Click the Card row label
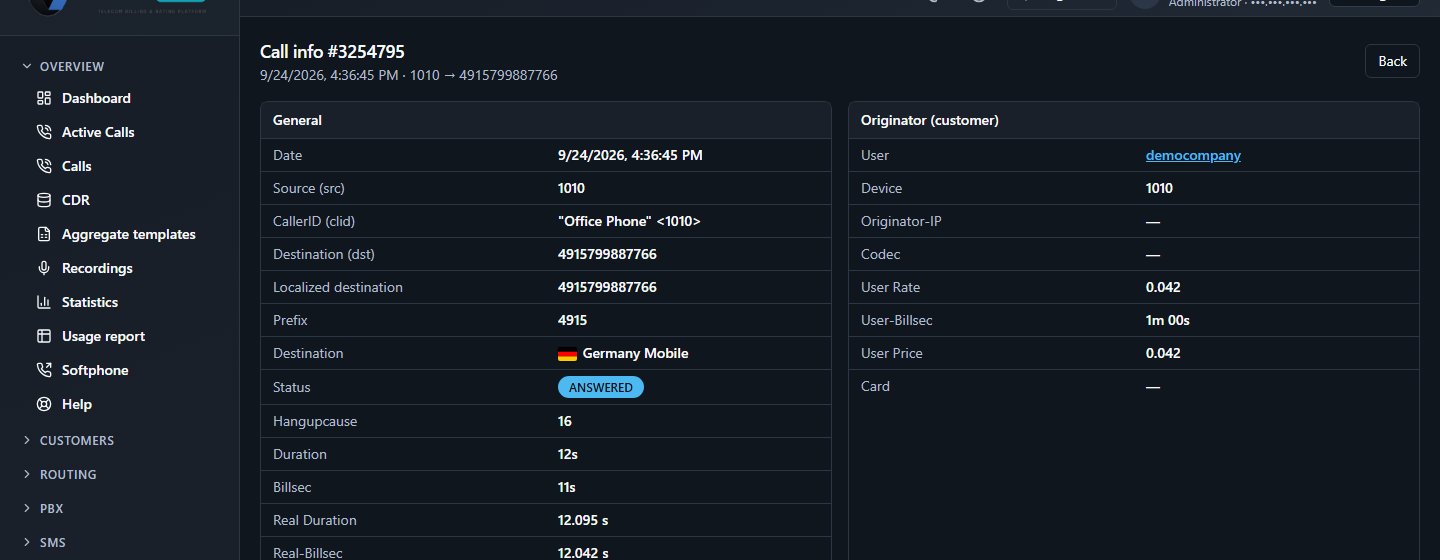Screen dimensions: 1440x560 [875, 386]
